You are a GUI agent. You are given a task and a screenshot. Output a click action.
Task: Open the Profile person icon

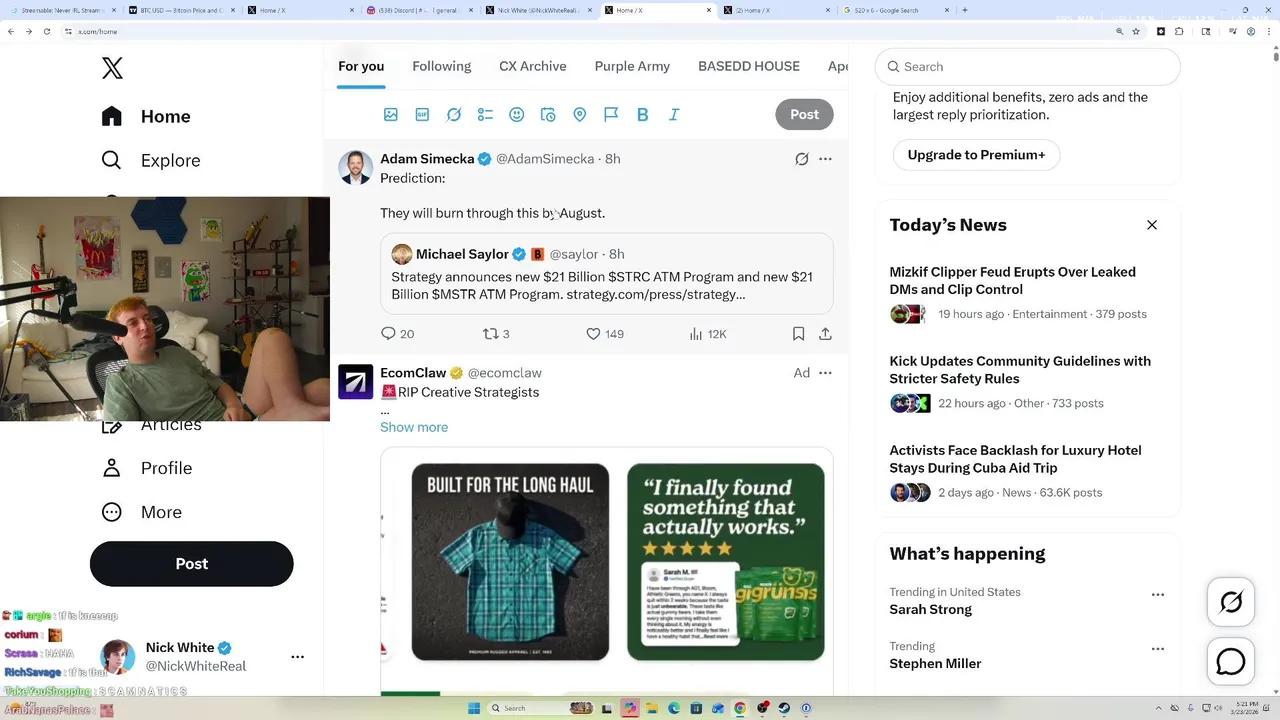pos(112,468)
